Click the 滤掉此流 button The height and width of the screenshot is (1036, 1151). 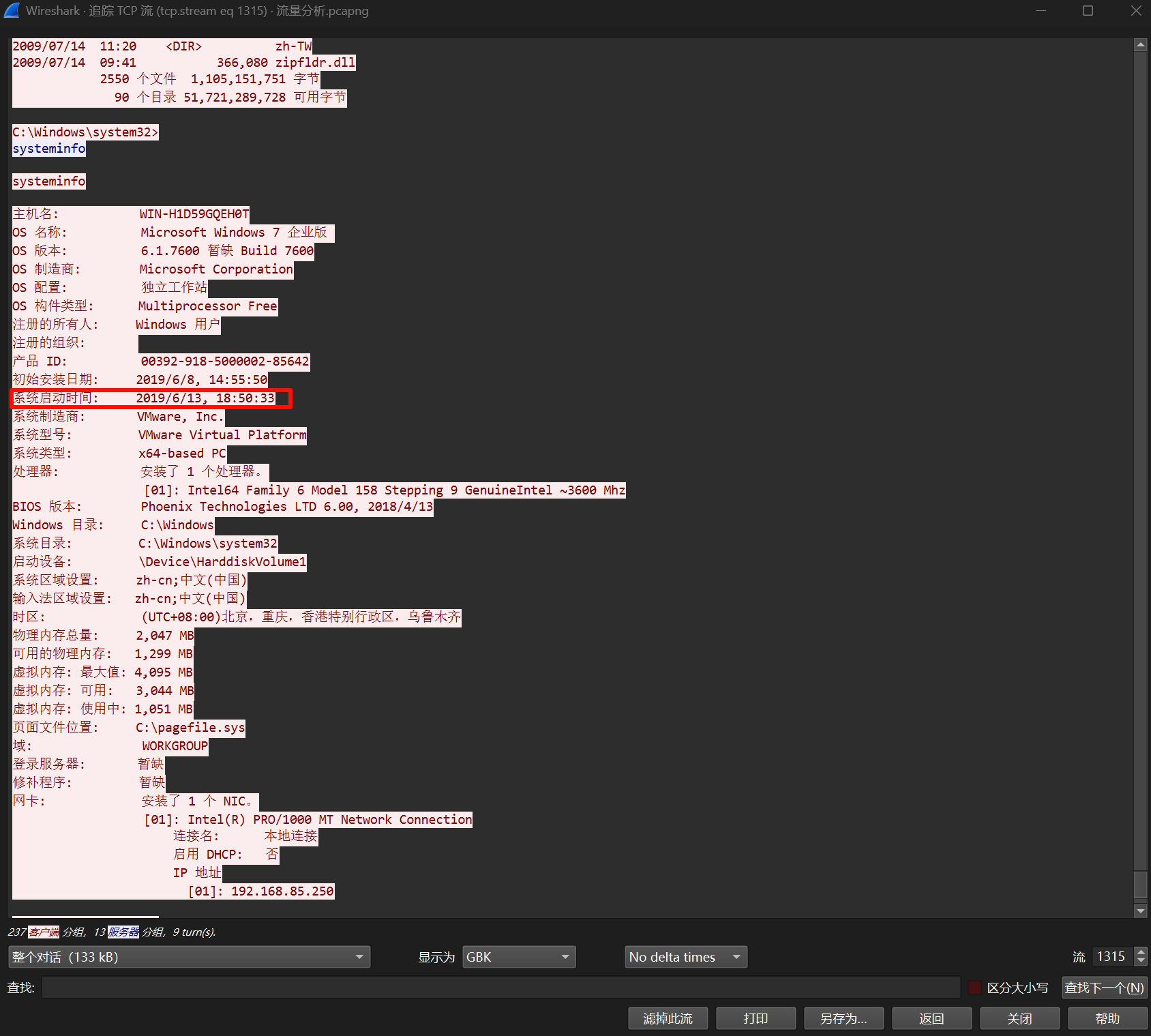click(x=668, y=1018)
